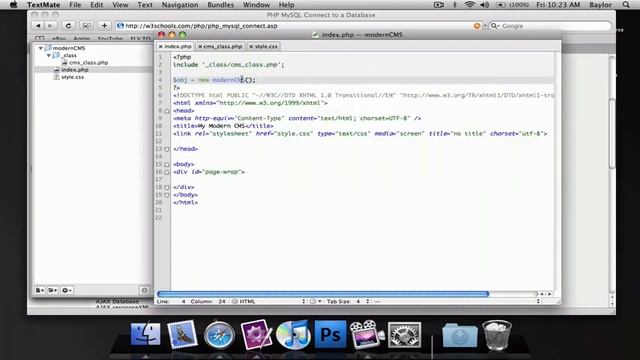Open the Bundles menu
The width and height of the screenshot is (640, 360).
(220, 5)
